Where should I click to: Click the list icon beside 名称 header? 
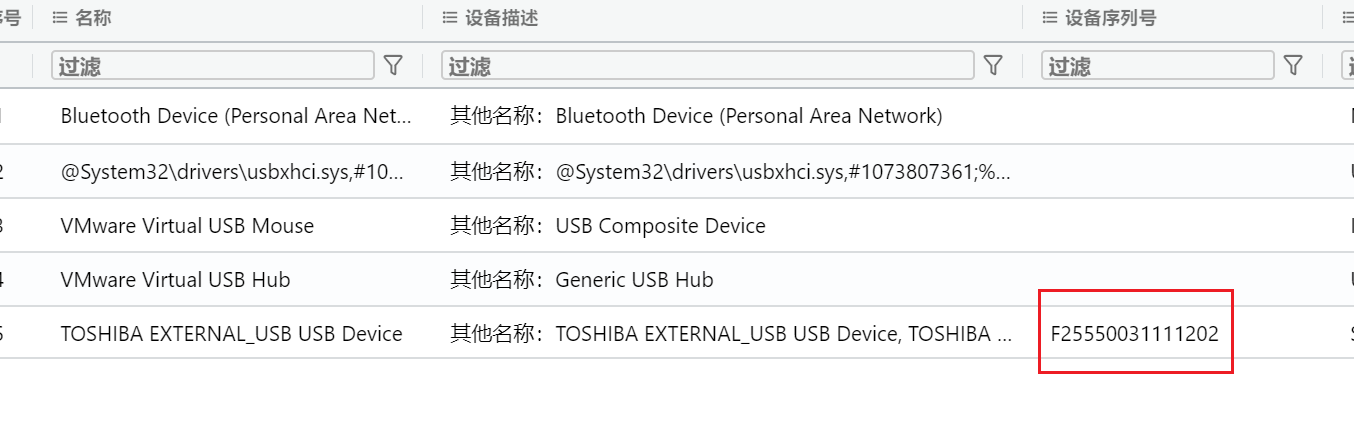60,18
